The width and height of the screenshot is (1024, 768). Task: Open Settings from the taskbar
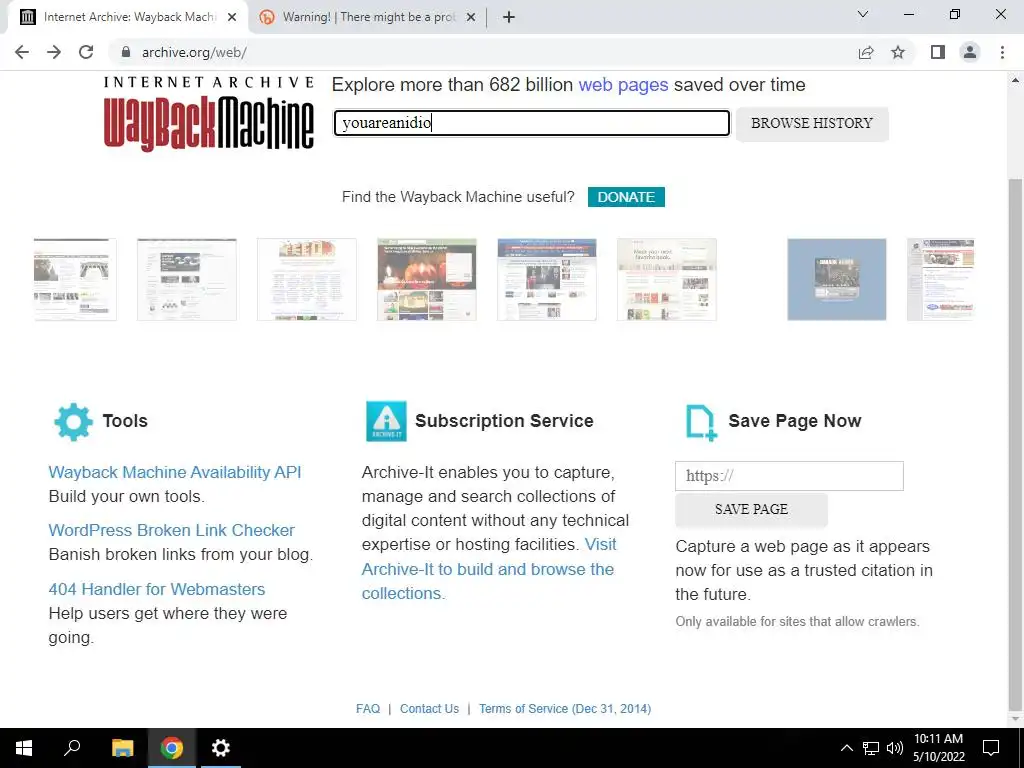pos(221,748)
